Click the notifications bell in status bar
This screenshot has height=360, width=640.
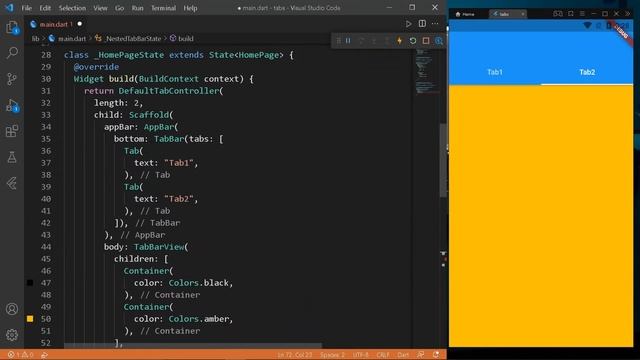[x=436, y=355]
